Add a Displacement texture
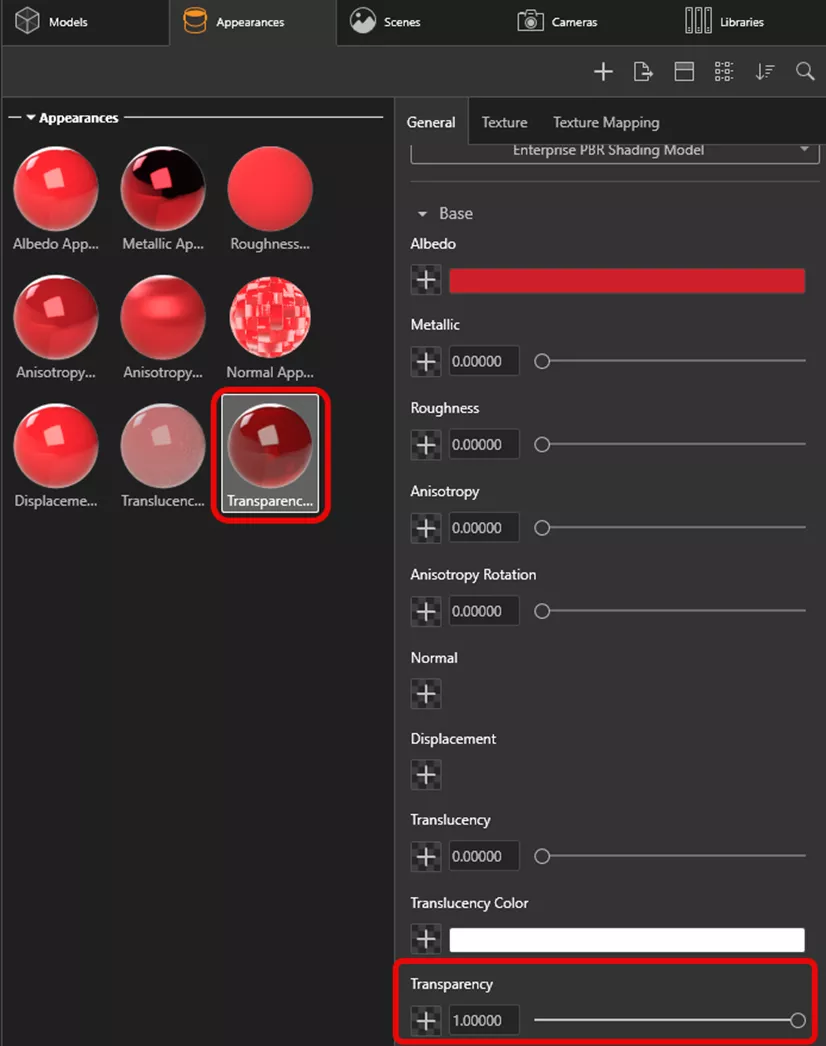 (x=425, y=774)
